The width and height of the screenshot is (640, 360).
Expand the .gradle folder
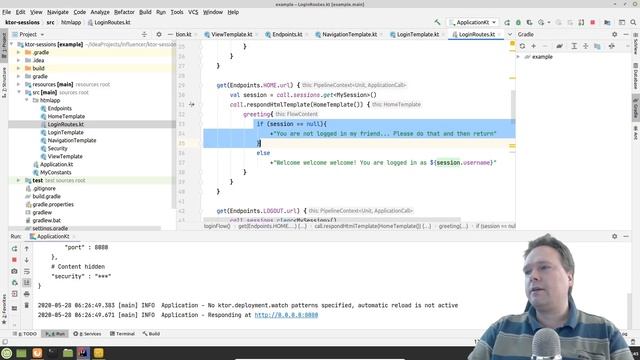(x=18, y=53)
